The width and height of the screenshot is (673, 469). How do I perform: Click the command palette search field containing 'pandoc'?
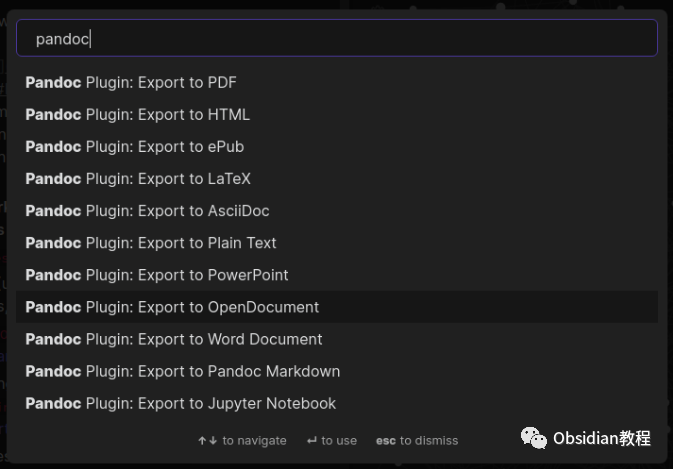336,38
